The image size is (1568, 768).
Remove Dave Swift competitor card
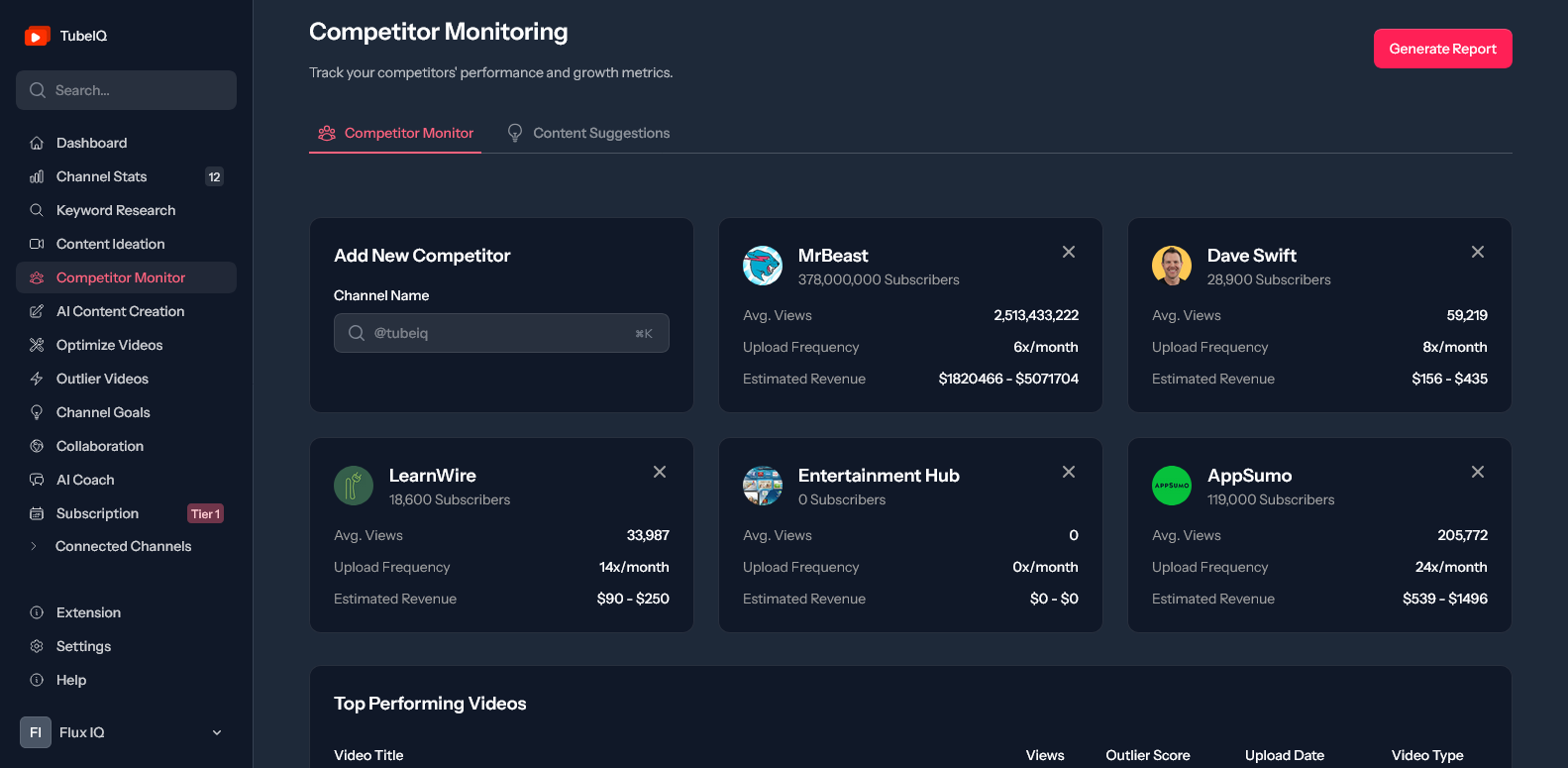tap(1478, 252)
